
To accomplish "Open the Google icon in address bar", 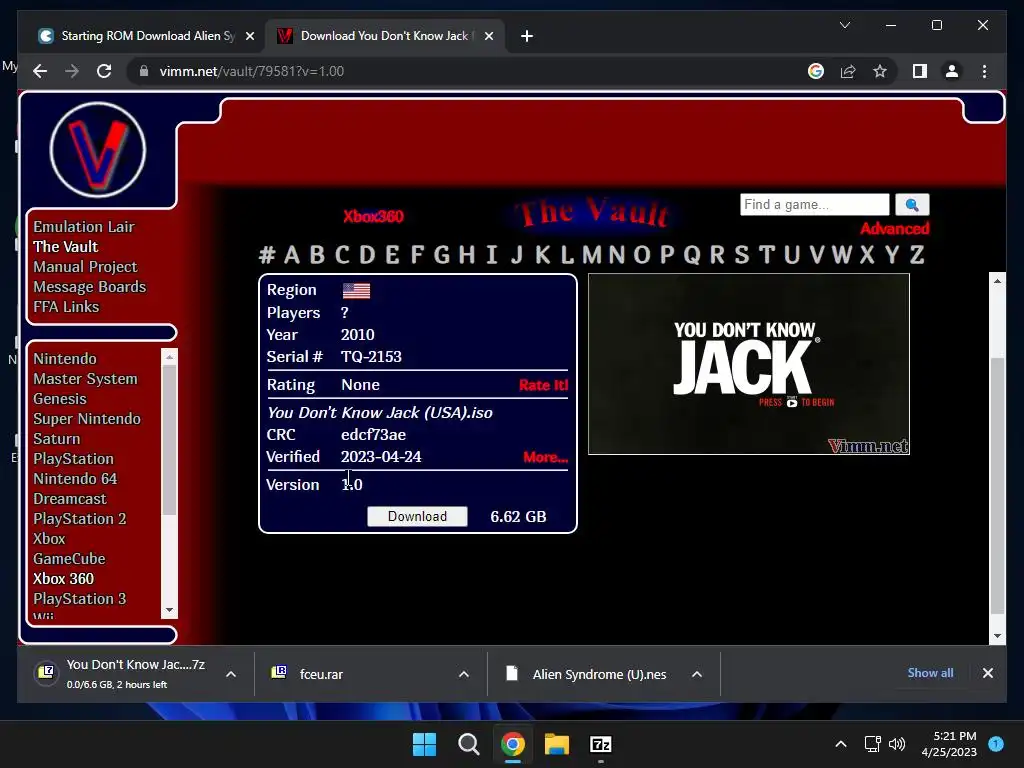I will coord(816,71).
